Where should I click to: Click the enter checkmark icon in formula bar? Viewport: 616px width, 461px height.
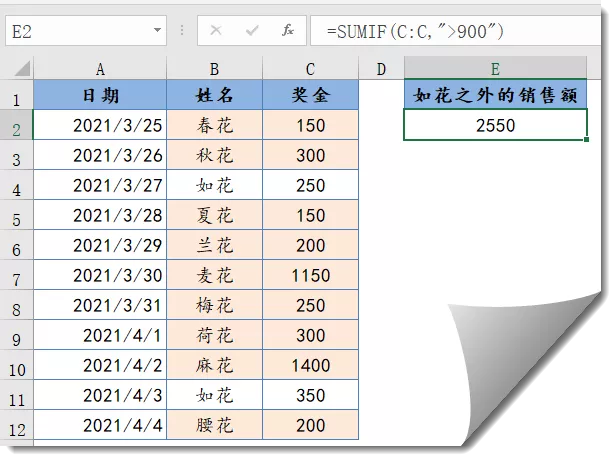point(252,31)
